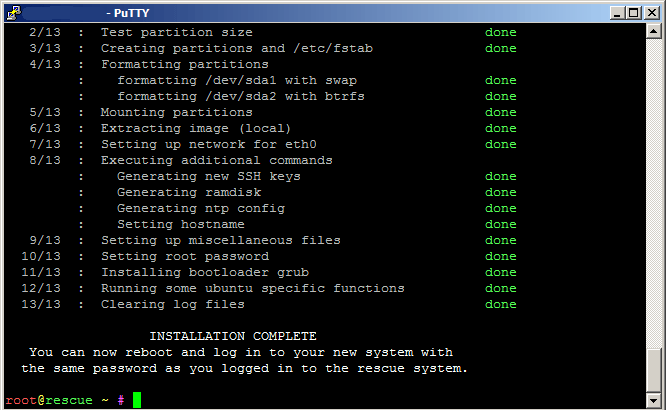
Task: Click formatting /dev/sda2 with btrfs text
Action: [x=241, y=96]
